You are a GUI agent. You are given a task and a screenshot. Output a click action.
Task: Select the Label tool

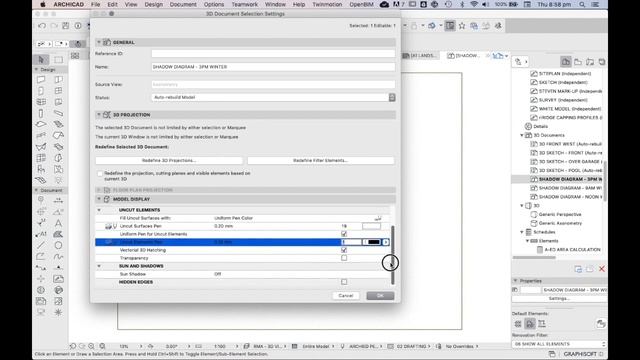click(41, 234)
